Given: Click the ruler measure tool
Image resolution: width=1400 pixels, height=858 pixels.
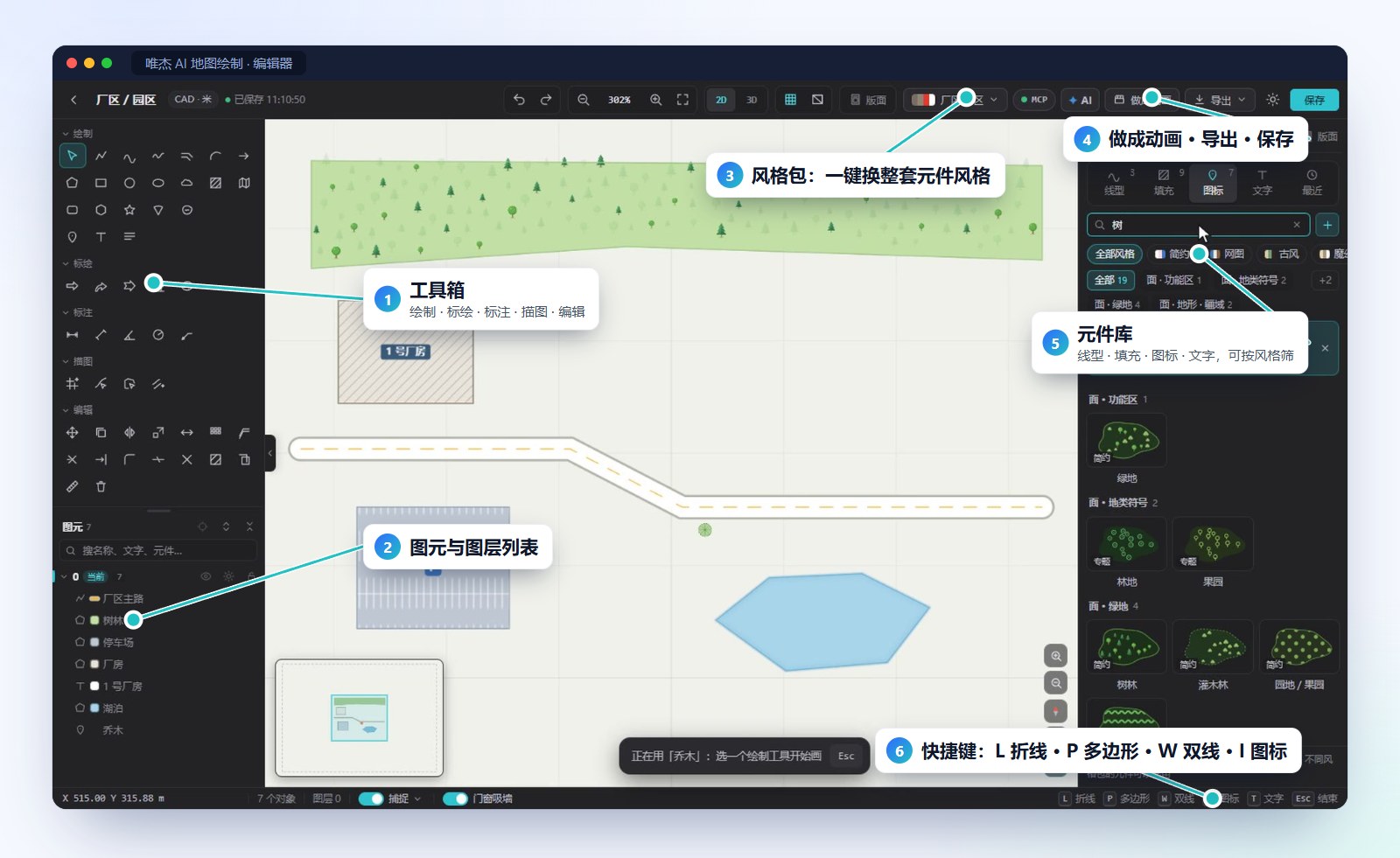Looking at the screenshot, I should 73,486.
